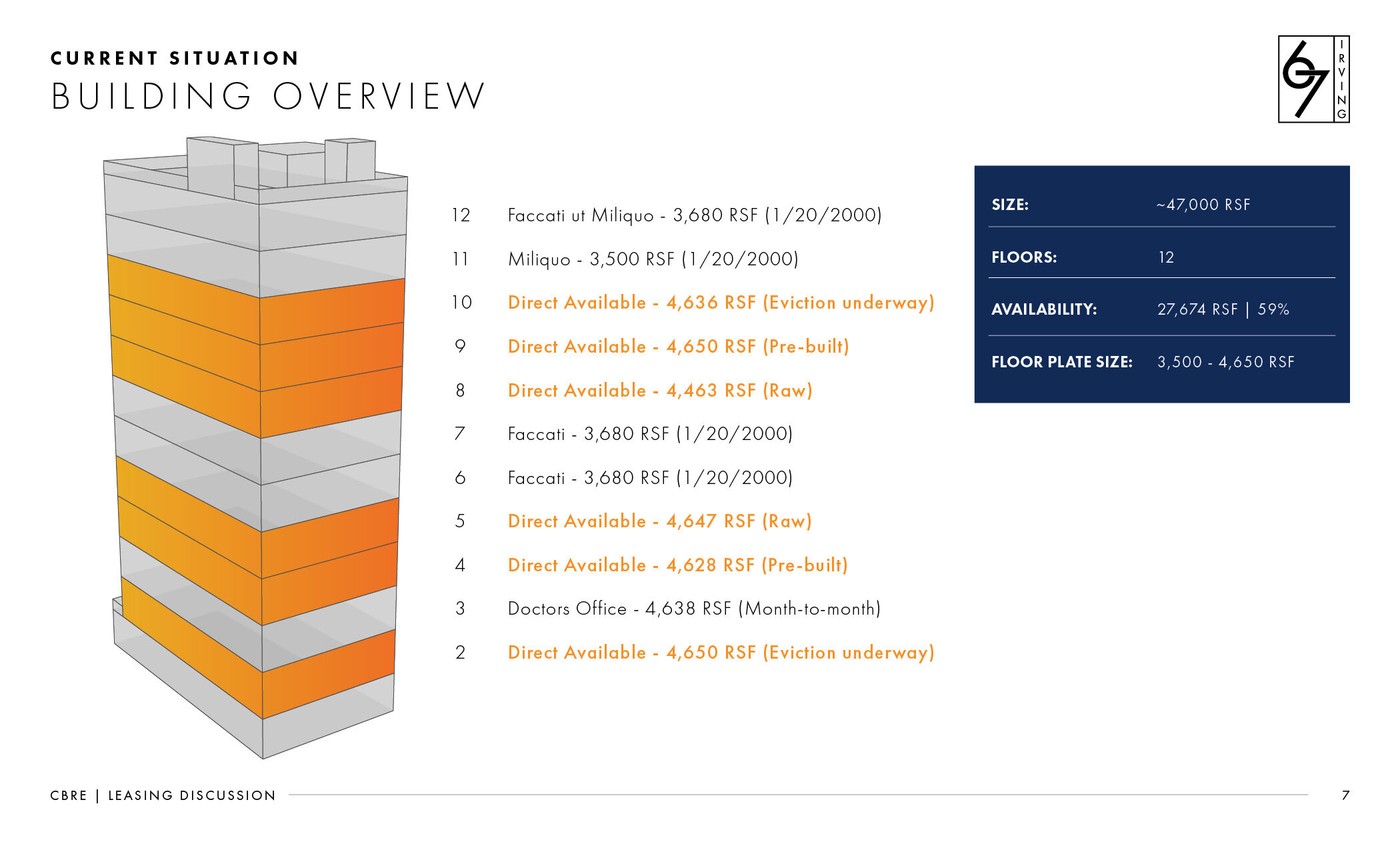Click 'Doctors Office - 4,638 RSF (Month-to-month)'

point(694,609)
